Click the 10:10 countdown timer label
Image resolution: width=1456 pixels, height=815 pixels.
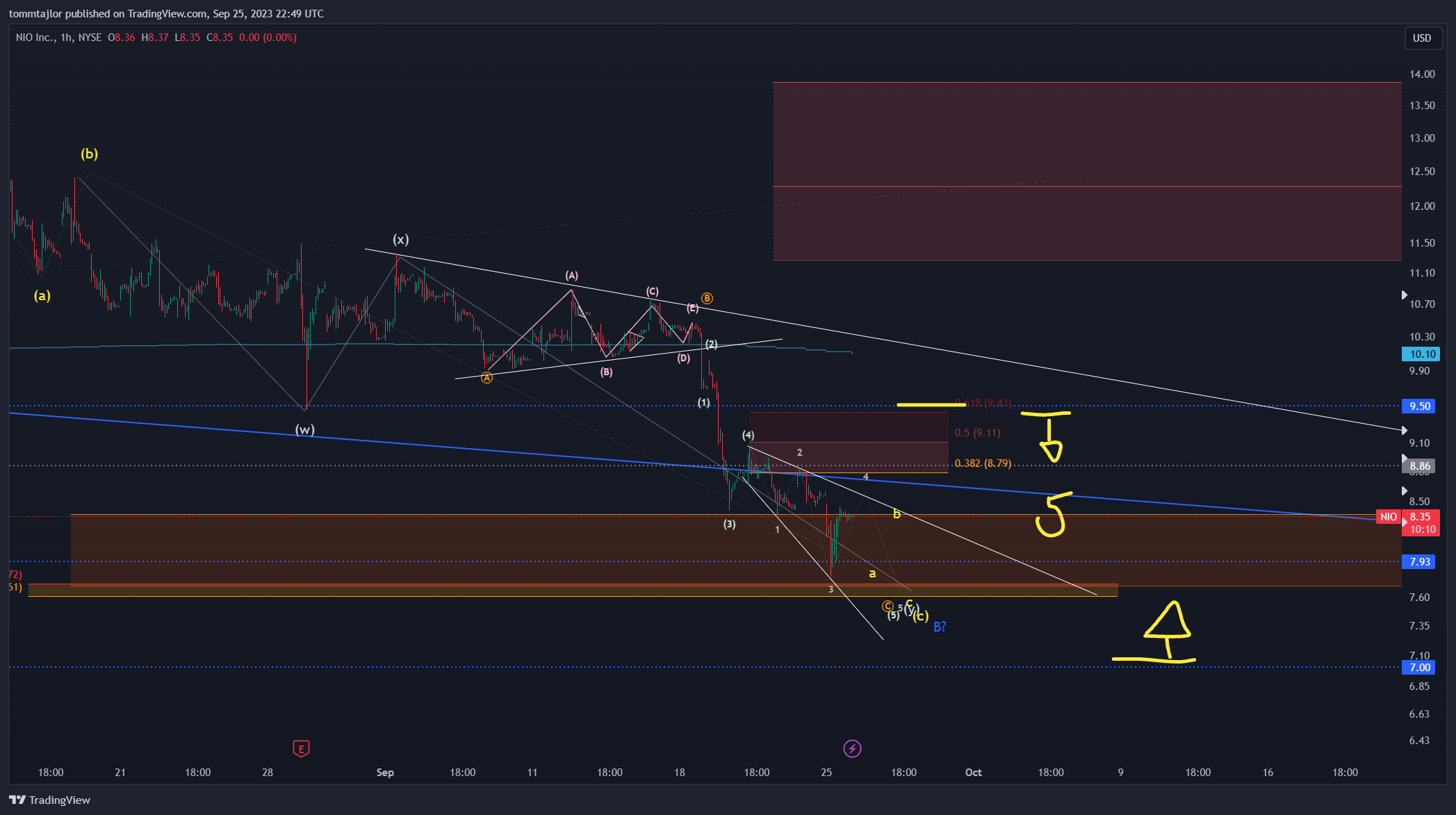click(1423, 529)
